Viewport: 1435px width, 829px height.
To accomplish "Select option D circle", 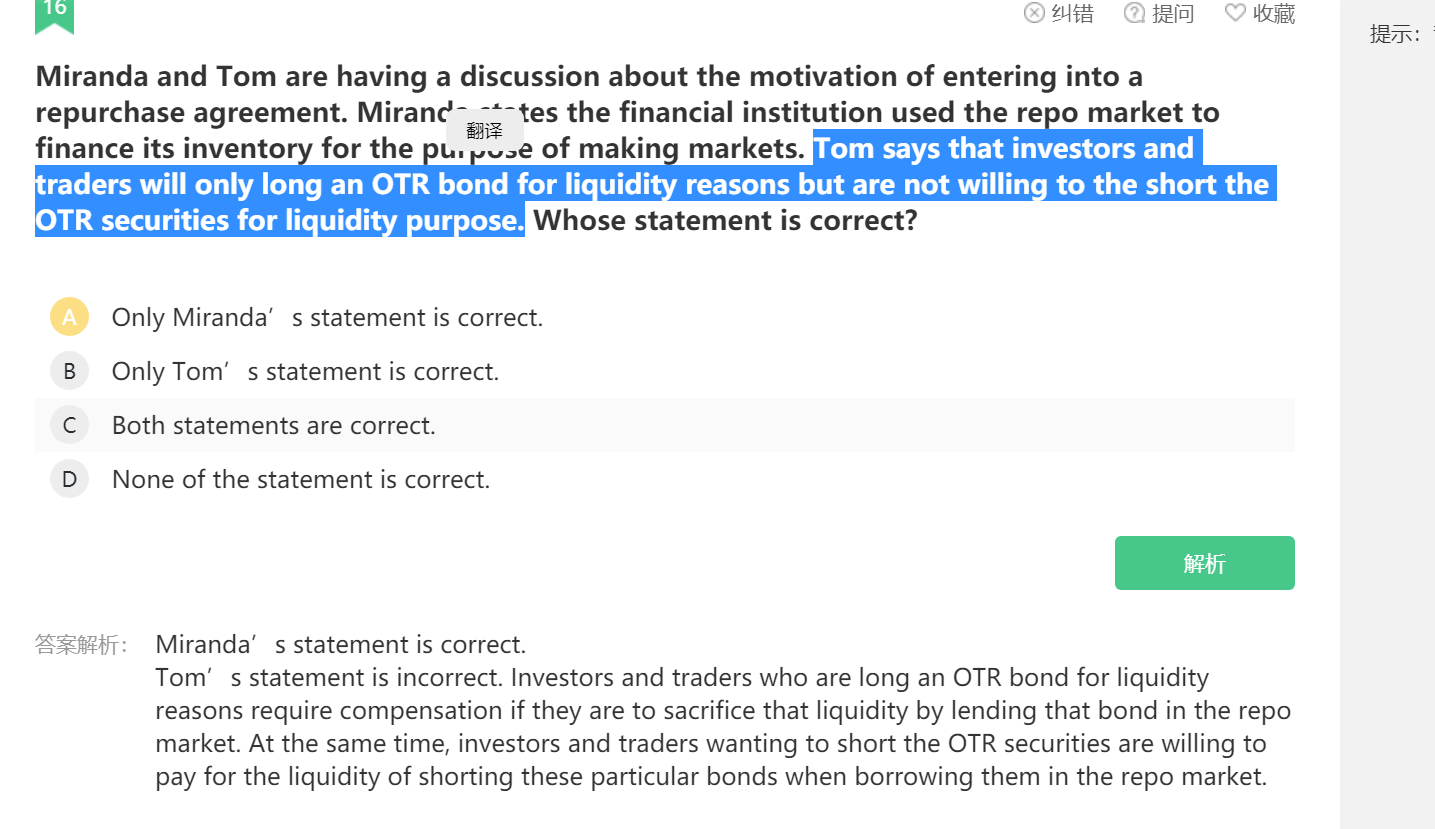I will (69, 479).
